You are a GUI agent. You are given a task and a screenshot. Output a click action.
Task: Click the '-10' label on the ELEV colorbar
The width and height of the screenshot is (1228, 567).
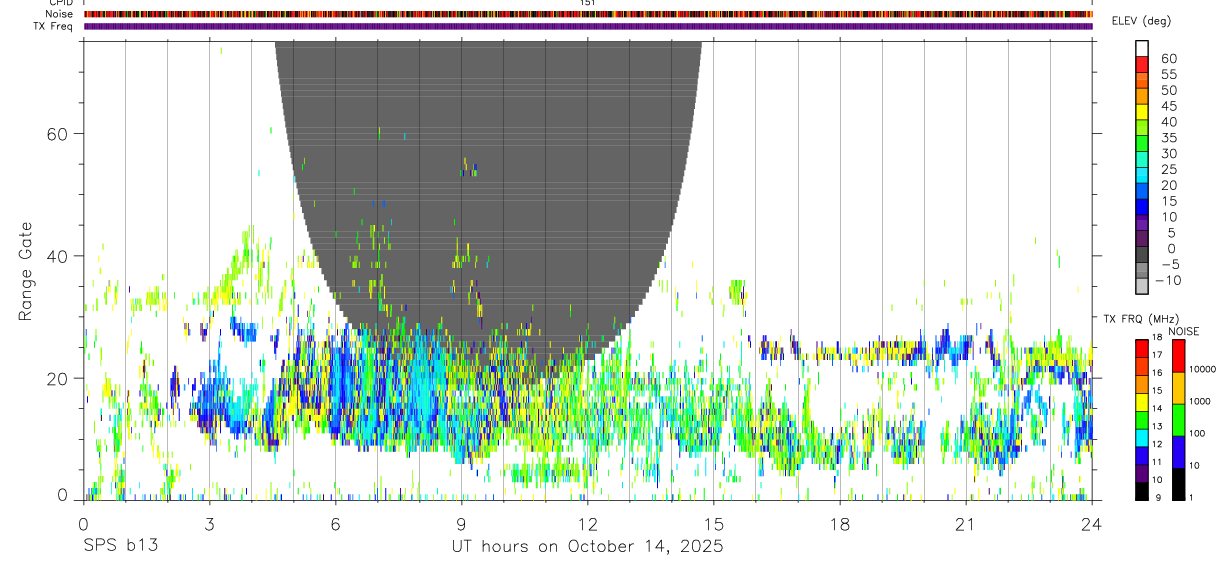1167,280
